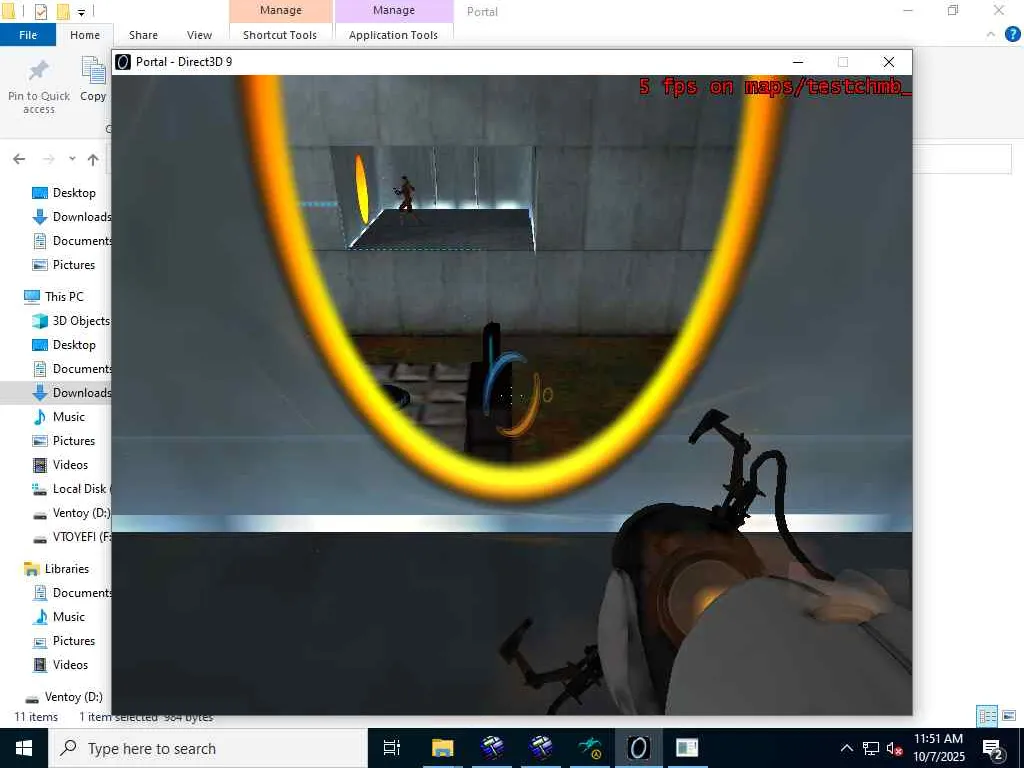Open Videos under Libraries
The width and height of the screenshot is (1024, 768).
point(70,665)
